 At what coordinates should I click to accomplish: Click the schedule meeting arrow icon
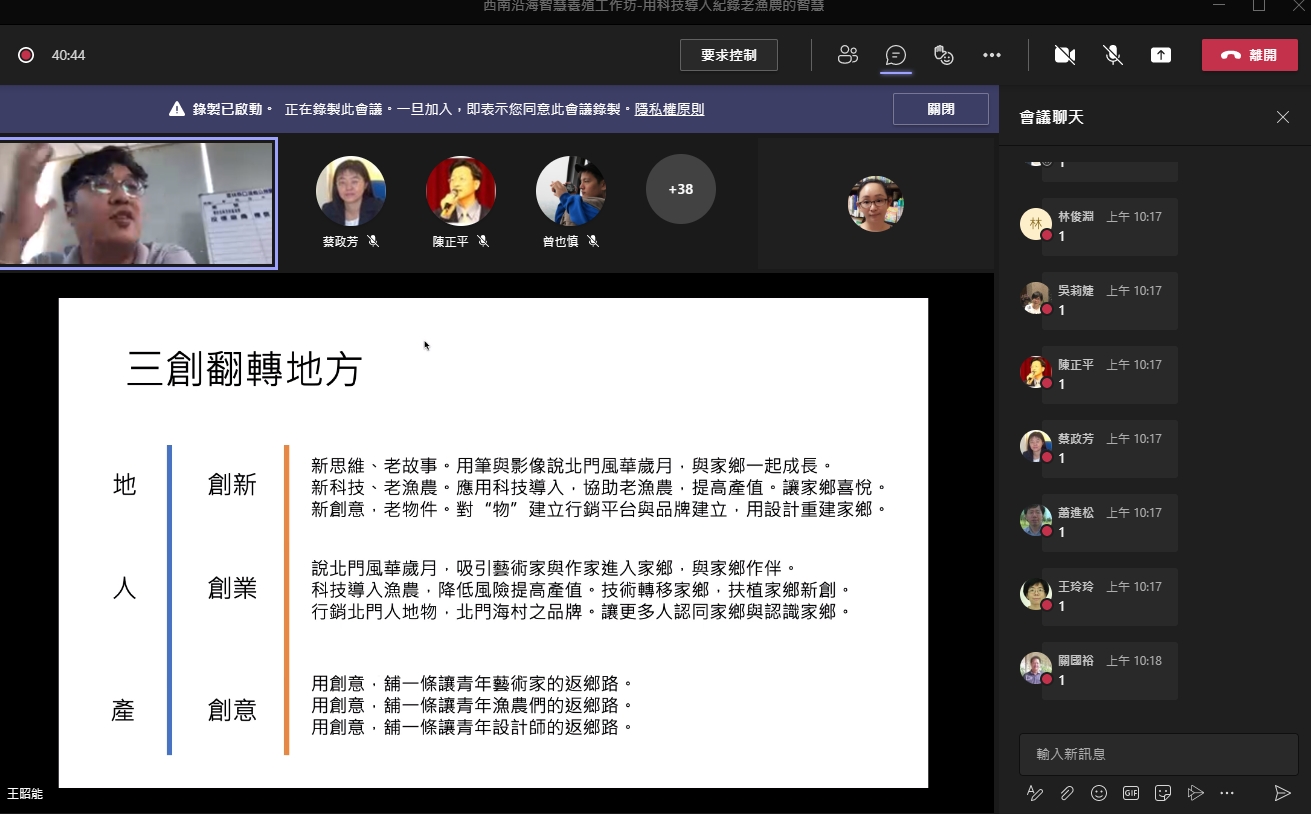pos(1195,793)
